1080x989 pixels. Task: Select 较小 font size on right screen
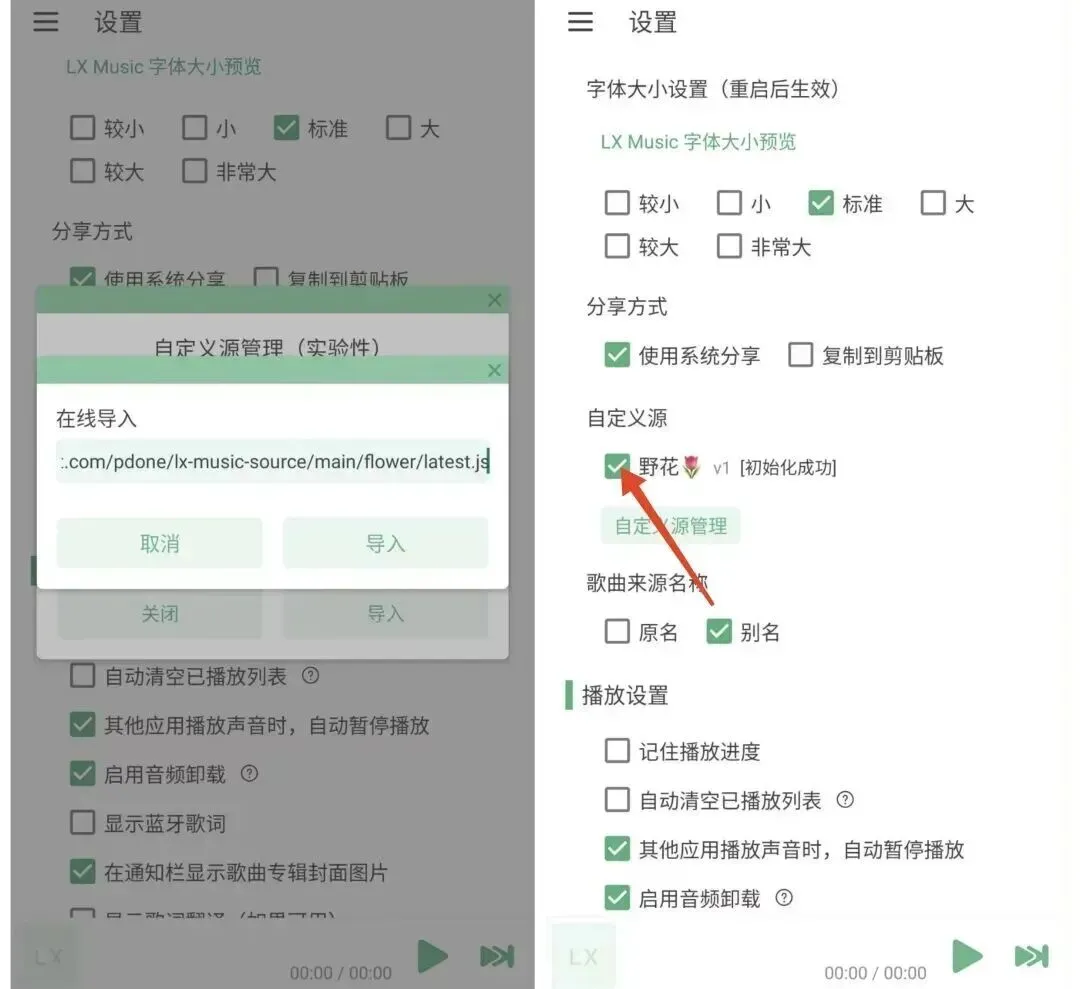[616, 203]
